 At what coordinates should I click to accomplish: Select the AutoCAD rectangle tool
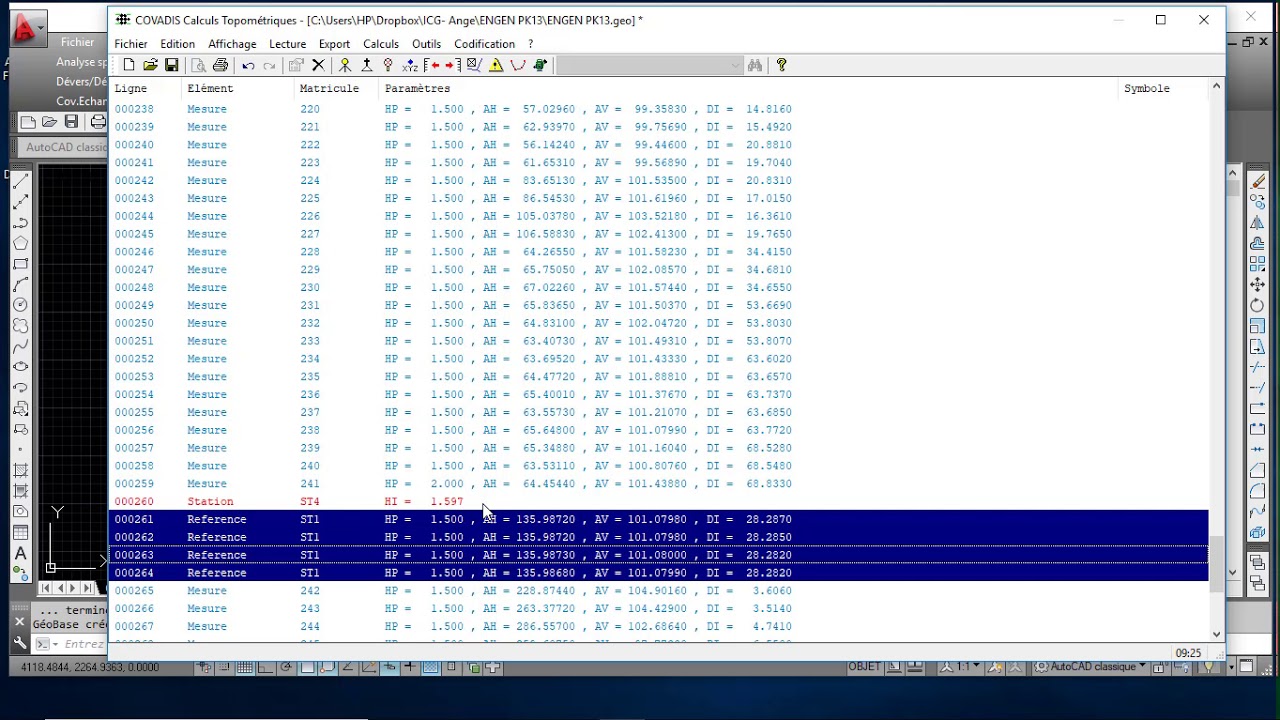click(x=20, y=264)
